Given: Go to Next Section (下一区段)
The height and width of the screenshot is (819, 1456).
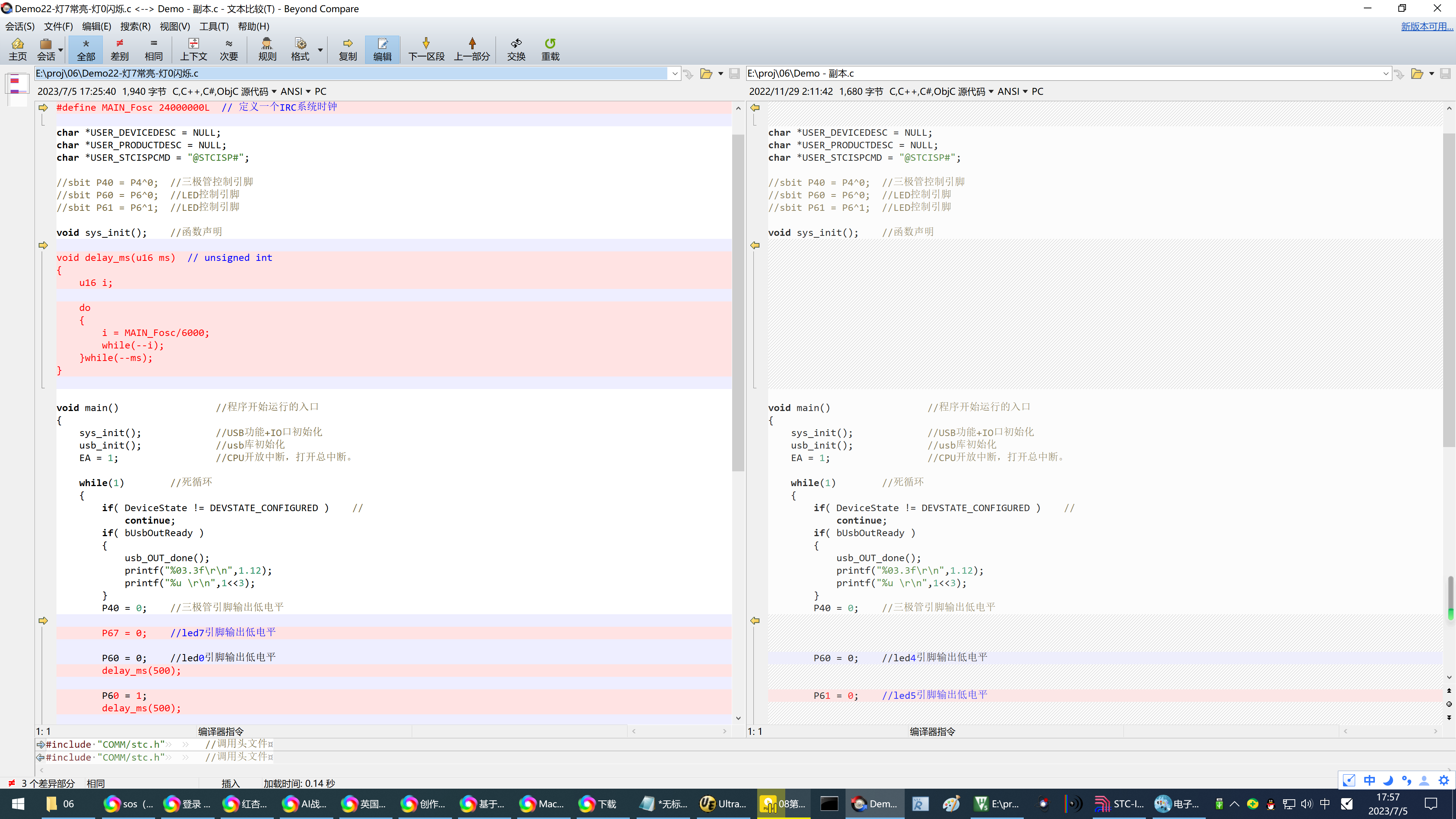Looking at the screenshot, I should tap(426, 49).
